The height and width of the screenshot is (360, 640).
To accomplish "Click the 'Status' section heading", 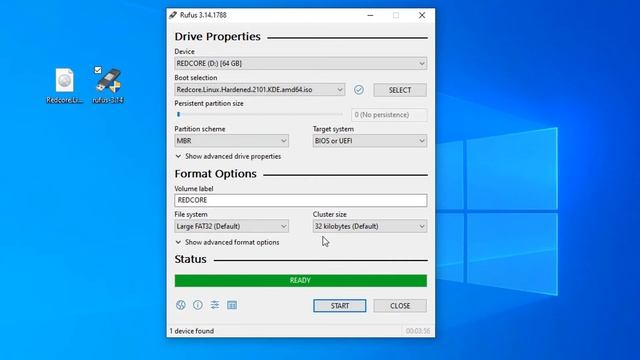I will point(191,259).
